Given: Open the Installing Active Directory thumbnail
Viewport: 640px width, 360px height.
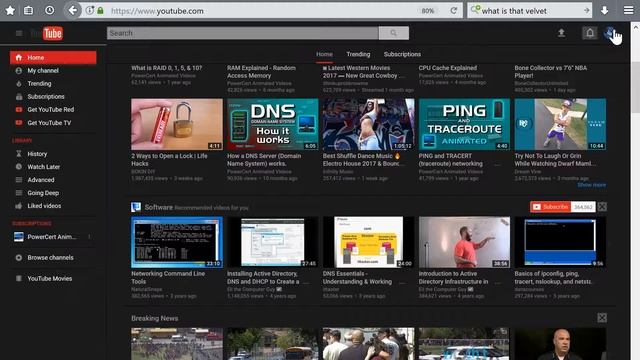Looking at the screenshot, I should 273,242.
